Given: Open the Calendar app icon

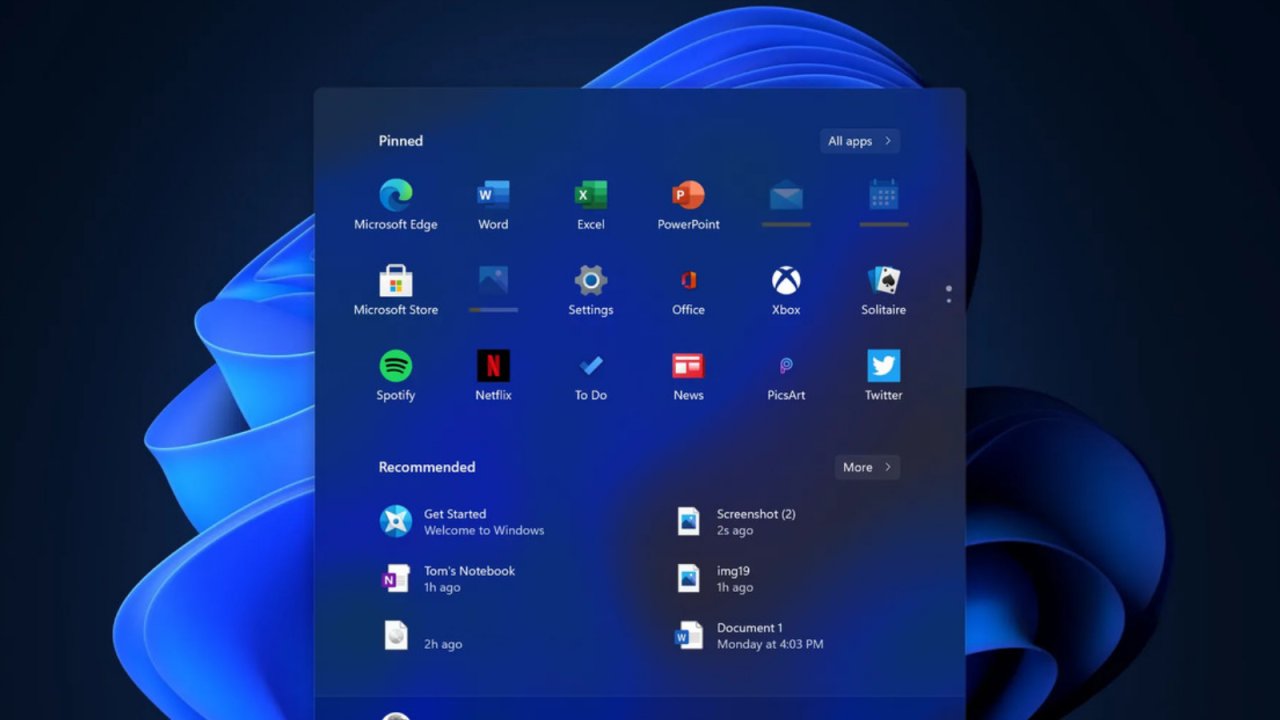Looking at the screenshot, I should pyautogui.click(x=884, y=195).
